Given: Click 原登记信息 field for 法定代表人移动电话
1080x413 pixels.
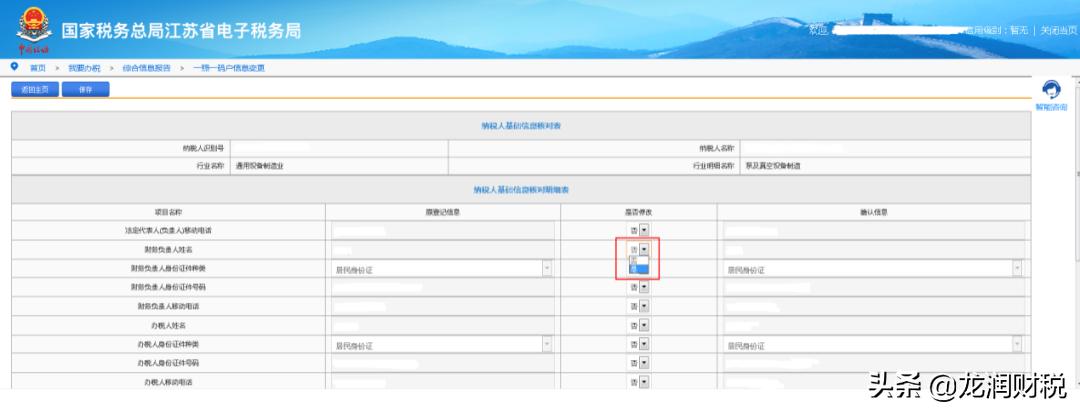Looking at the screenshot, I should (x=442, y=231).
